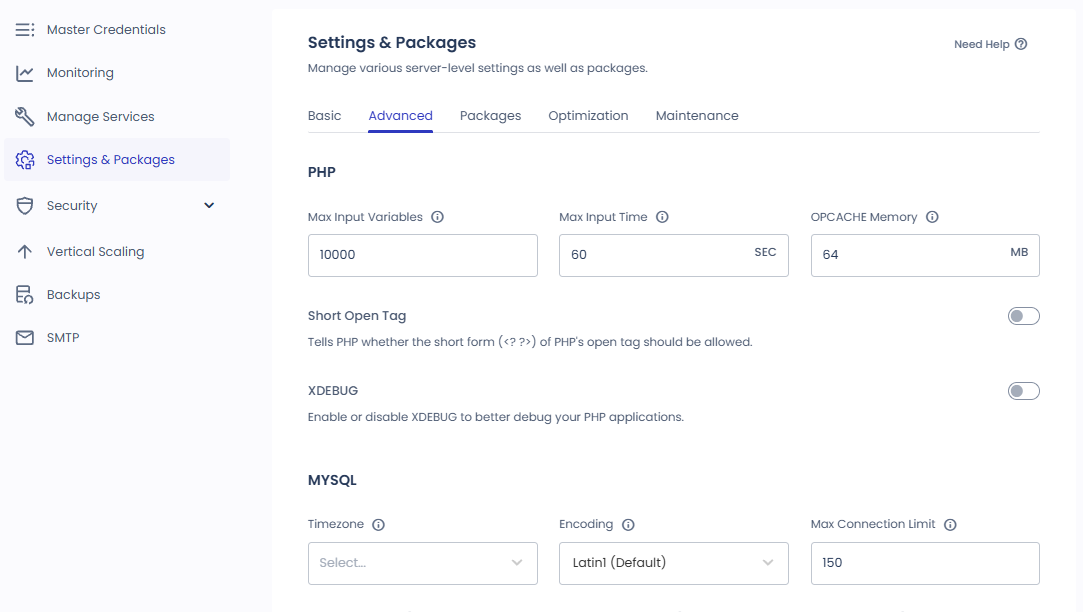The width and height of the screenshot is (1083, 612).
Task: Click info icon next to Max Input Variables
Action: [437, 217]
